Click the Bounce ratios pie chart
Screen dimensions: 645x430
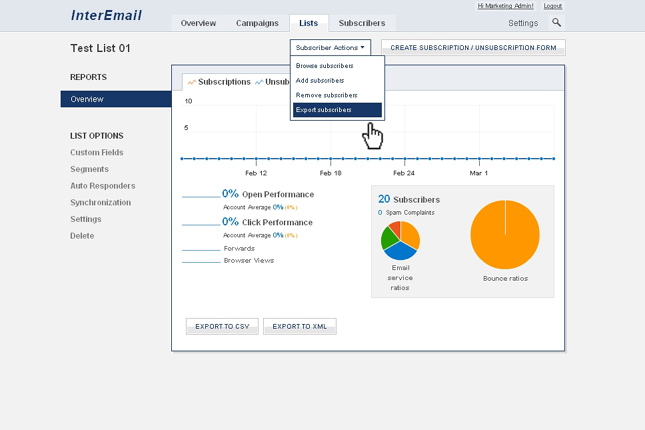click(505, 235)
